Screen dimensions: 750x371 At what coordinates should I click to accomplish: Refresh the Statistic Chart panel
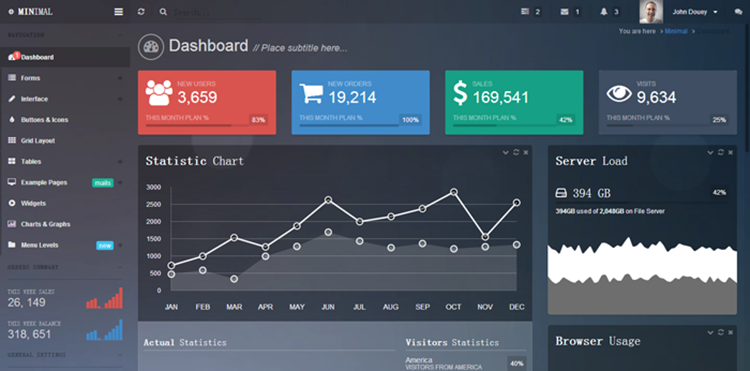click(516, 153)
